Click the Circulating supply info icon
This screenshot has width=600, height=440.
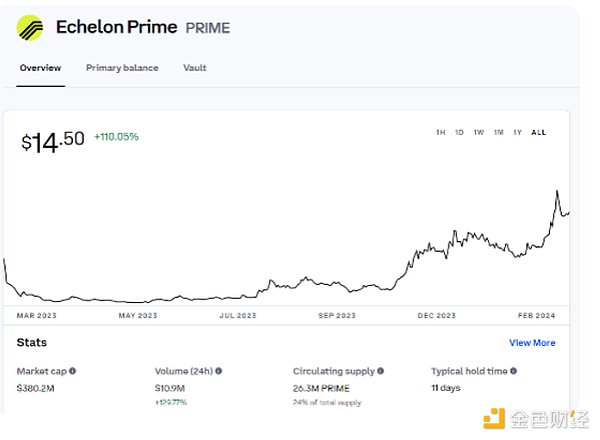[381, 371]
